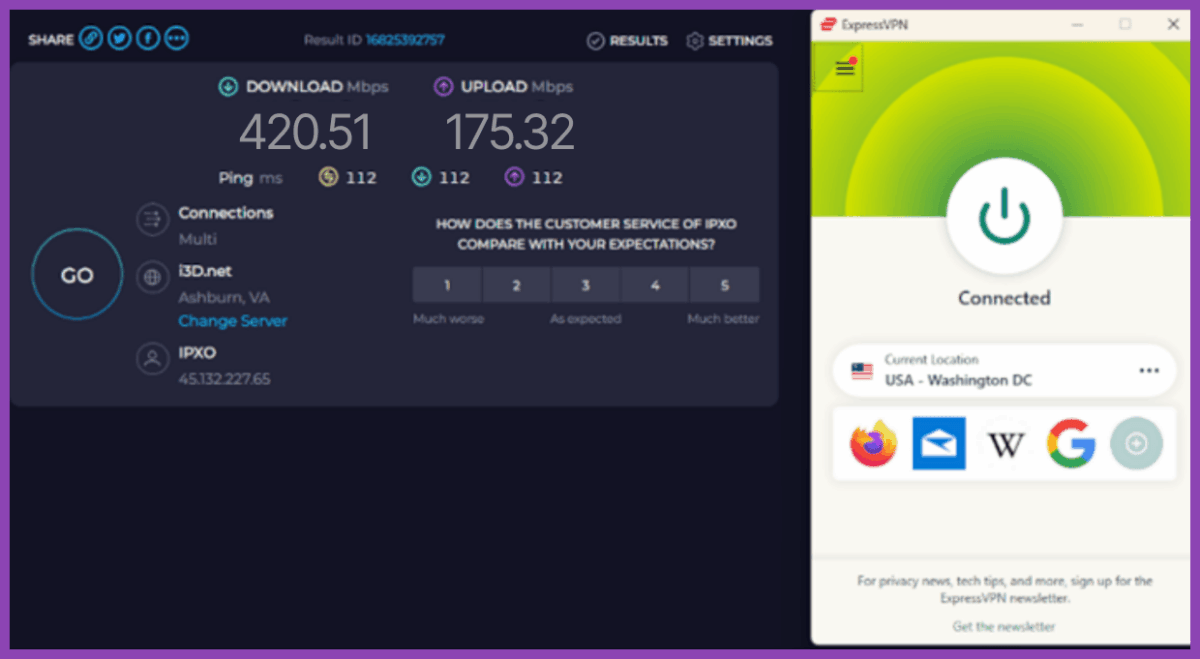
Task: Open ExpressVPN hamburger menu
Action: tap(845, 68)
